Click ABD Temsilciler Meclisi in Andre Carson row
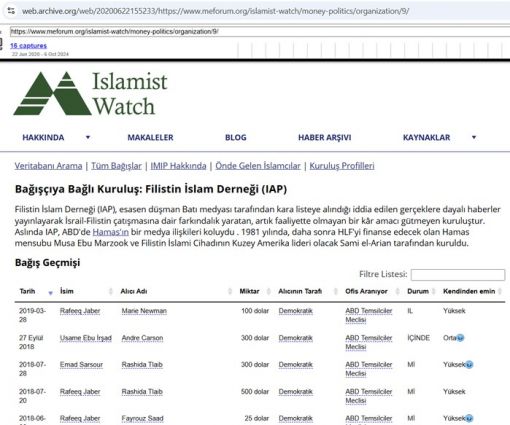Screen dimensions: 510x425 369,342
